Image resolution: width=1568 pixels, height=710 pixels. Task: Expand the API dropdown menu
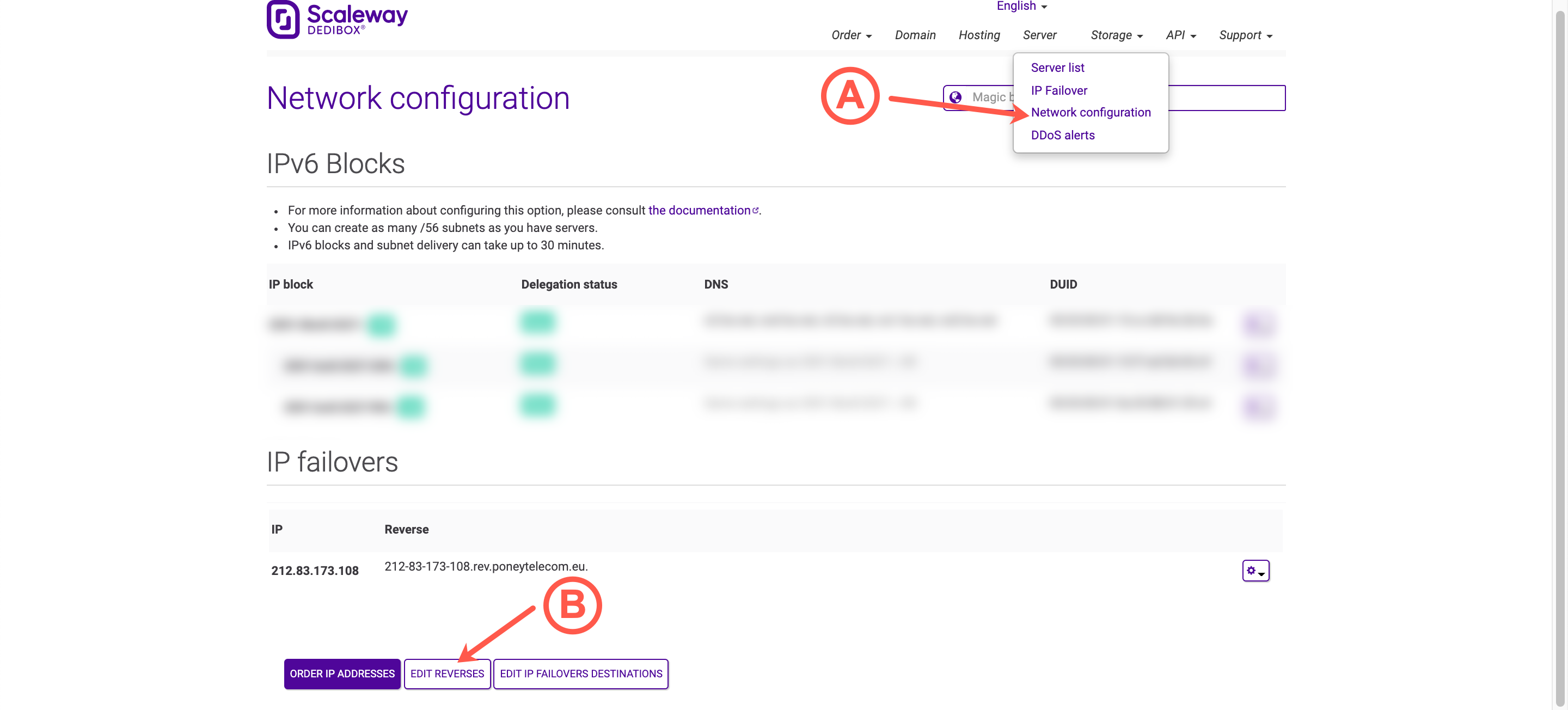1180,35
